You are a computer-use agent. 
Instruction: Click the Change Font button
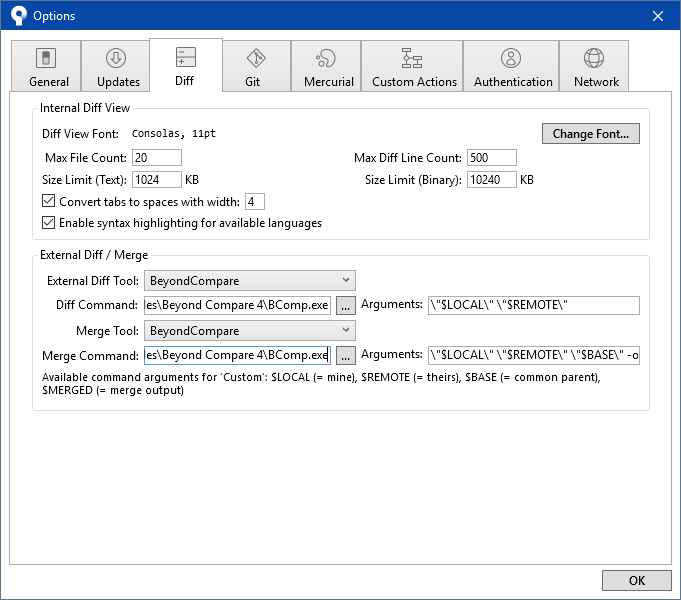591,133
